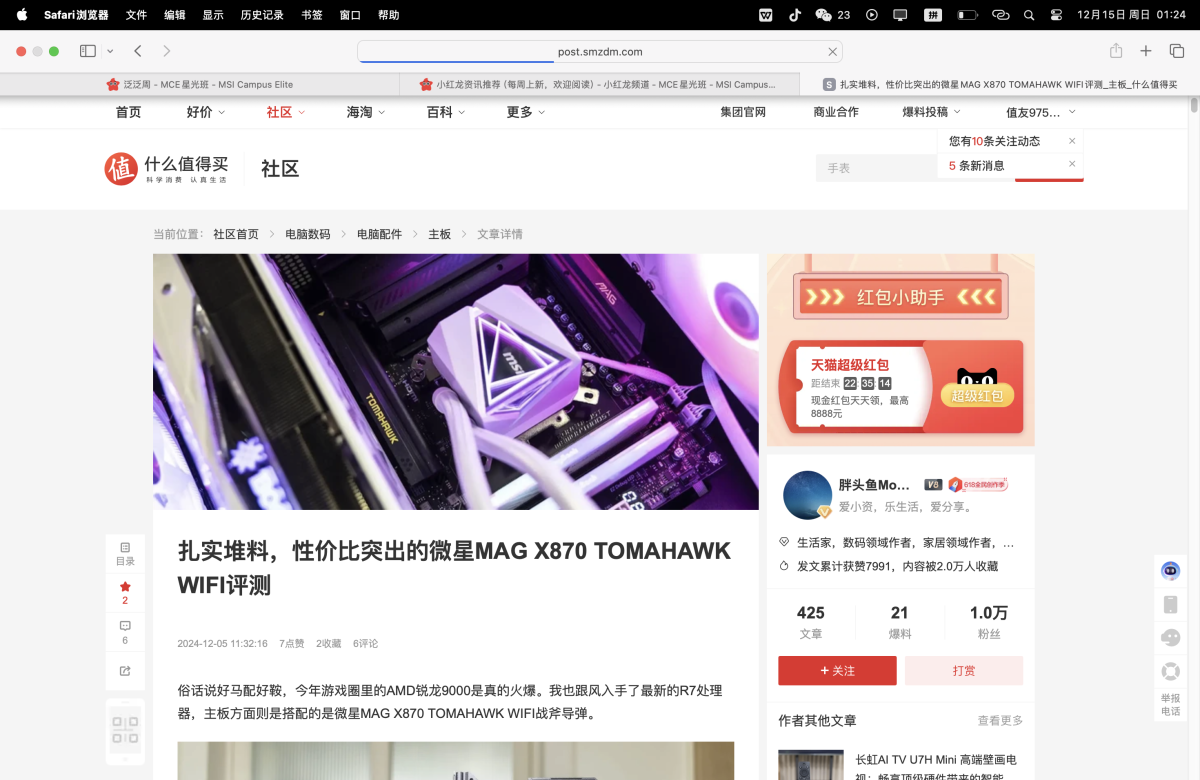Open the 书签 menu
The width and height of the screenshot is (1200, 780).
point(312,15)
